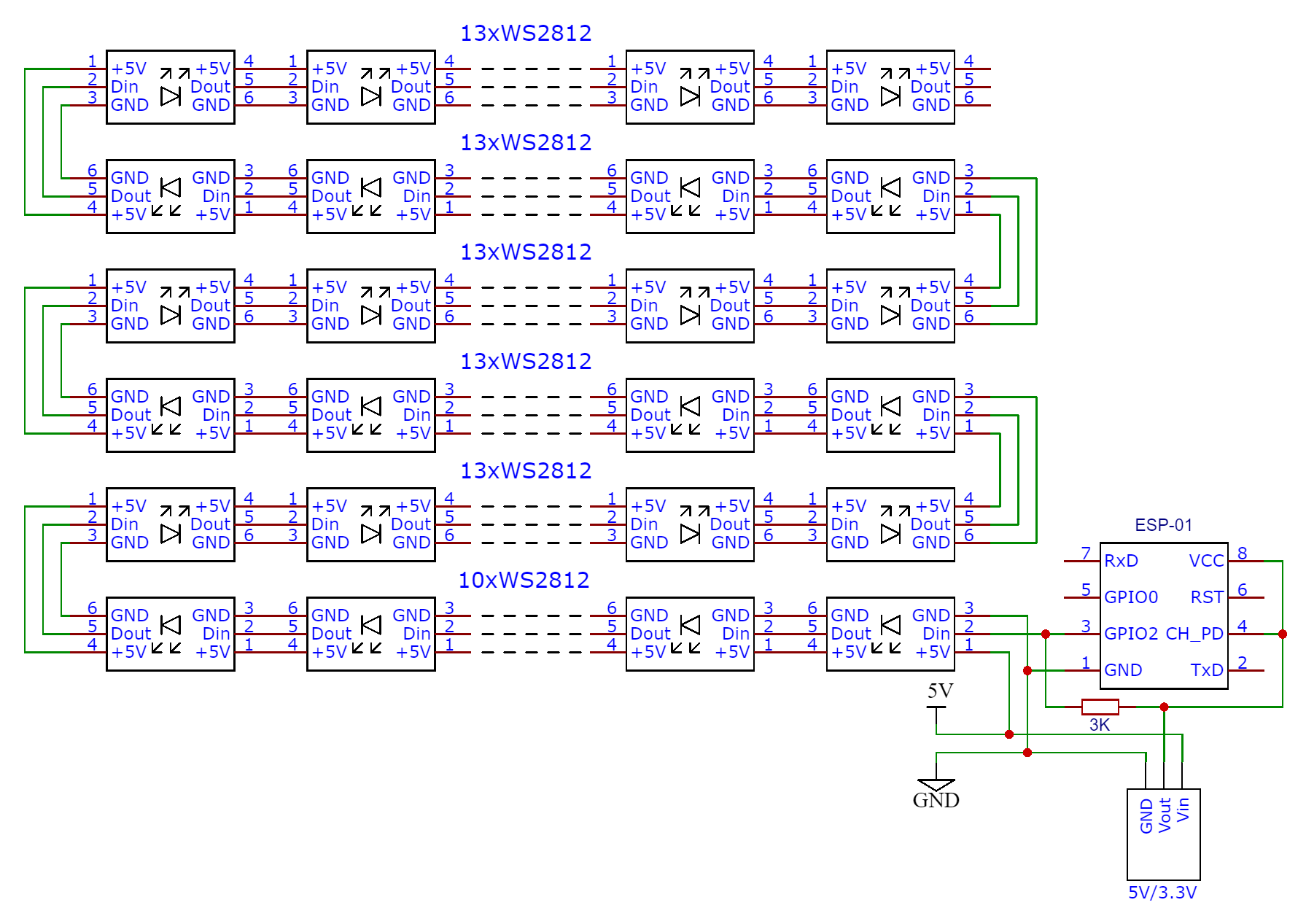
Task: Click the ESP-01 label text
Action: (x=1164, y=524)
